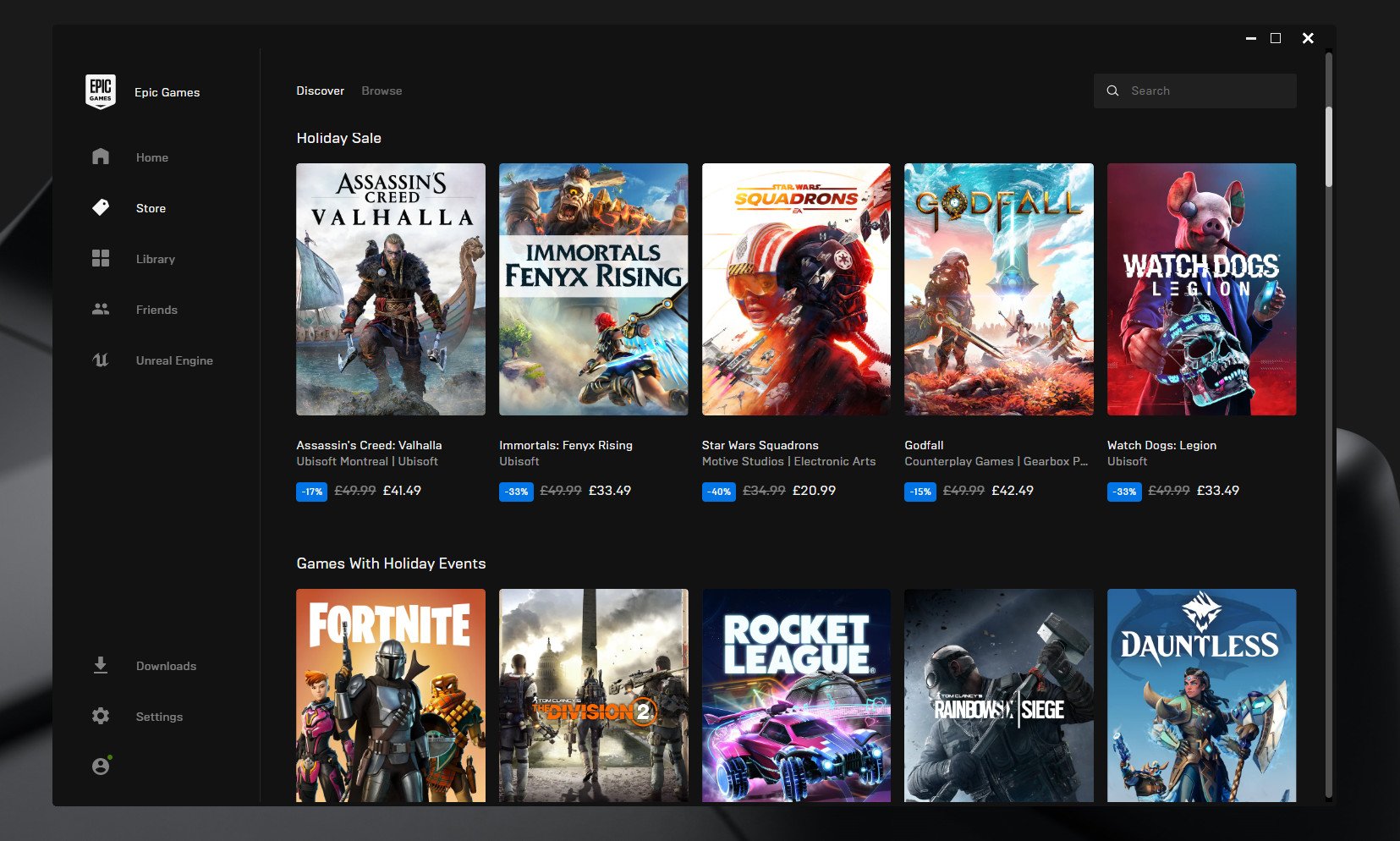1400x841 pixels.
Task: Click the 'Immortals: Fenyx Rising' title link
Action: coord(566,445)
